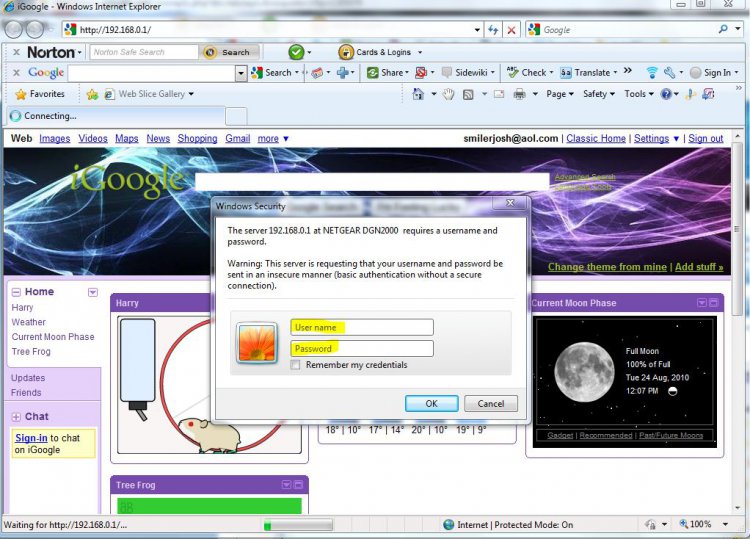
Task: Open the Page menu in command bar
Action: [x=560, y=94]
